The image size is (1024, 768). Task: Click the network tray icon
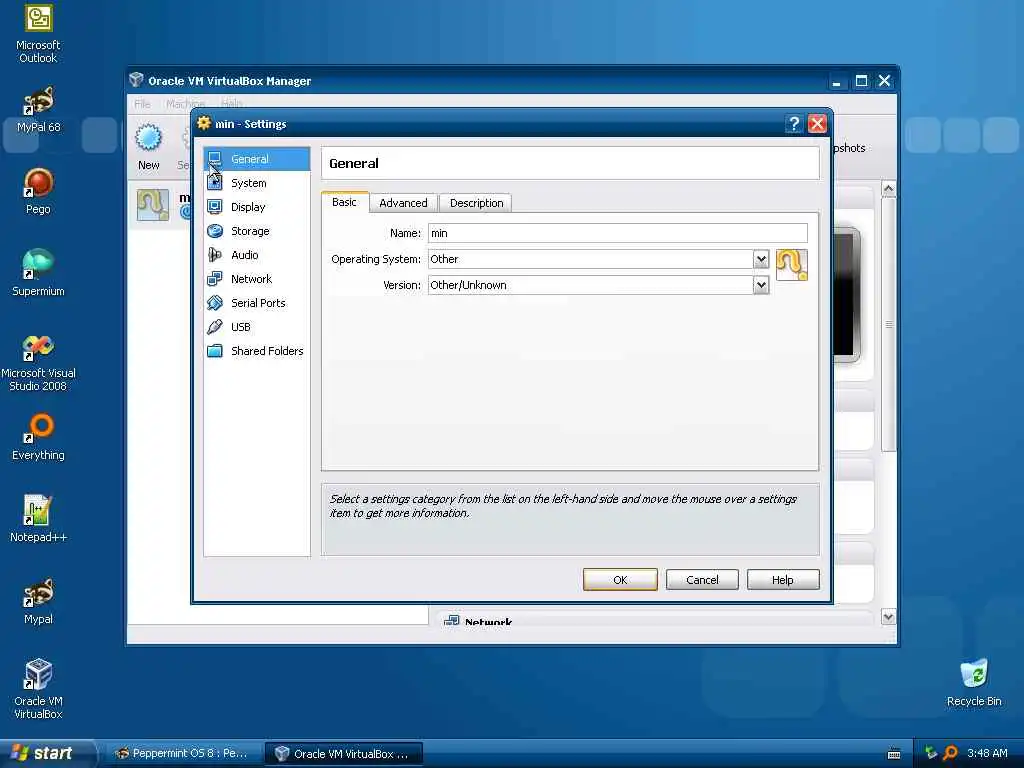point(931,753)
